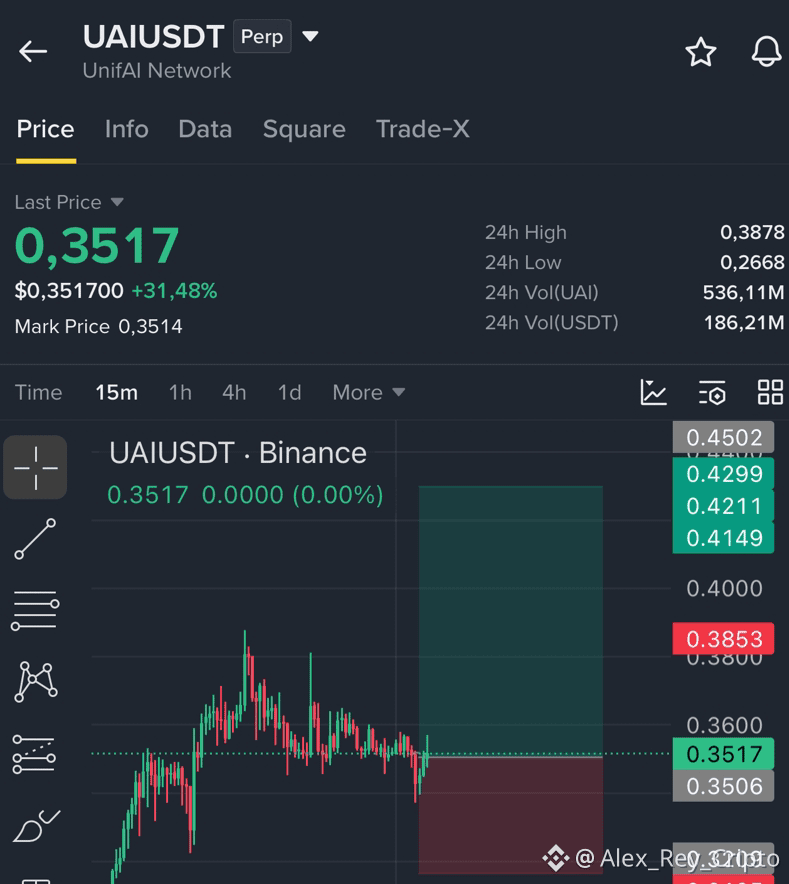
Task: Click the 24h Vol(USDT) value 186,21M
Action: pyautogui.click(x=744, y=323)
